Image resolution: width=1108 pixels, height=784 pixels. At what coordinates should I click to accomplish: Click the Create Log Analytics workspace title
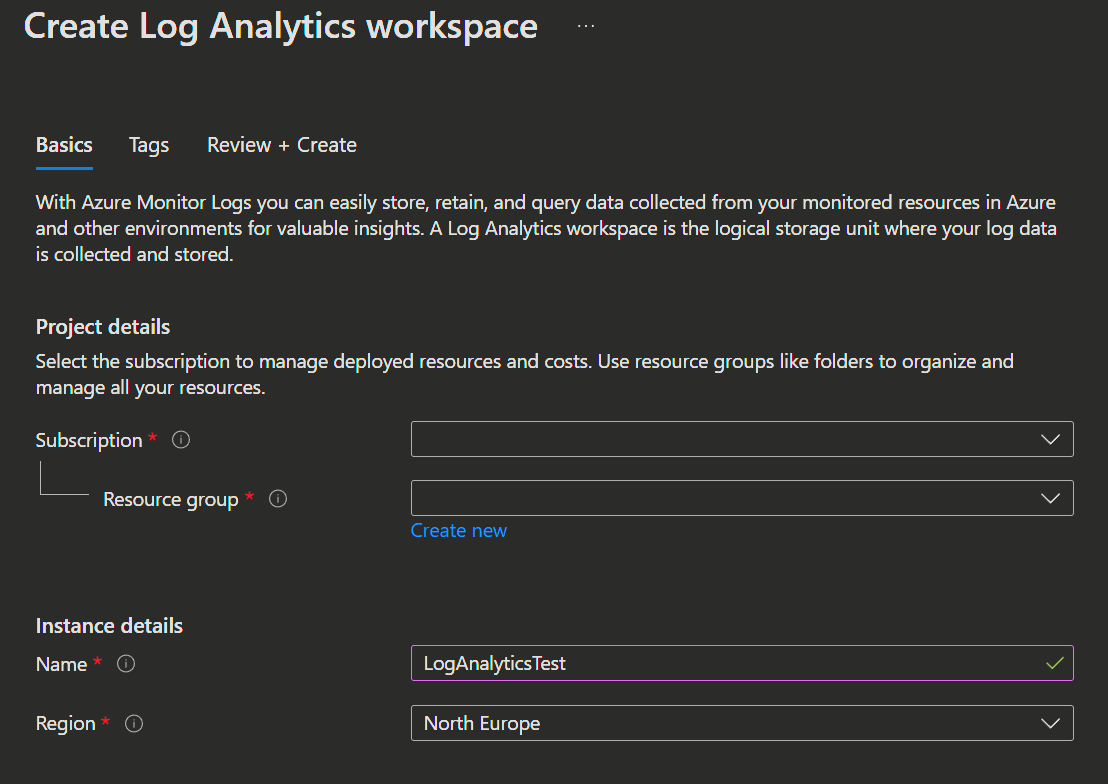(281, 27)
